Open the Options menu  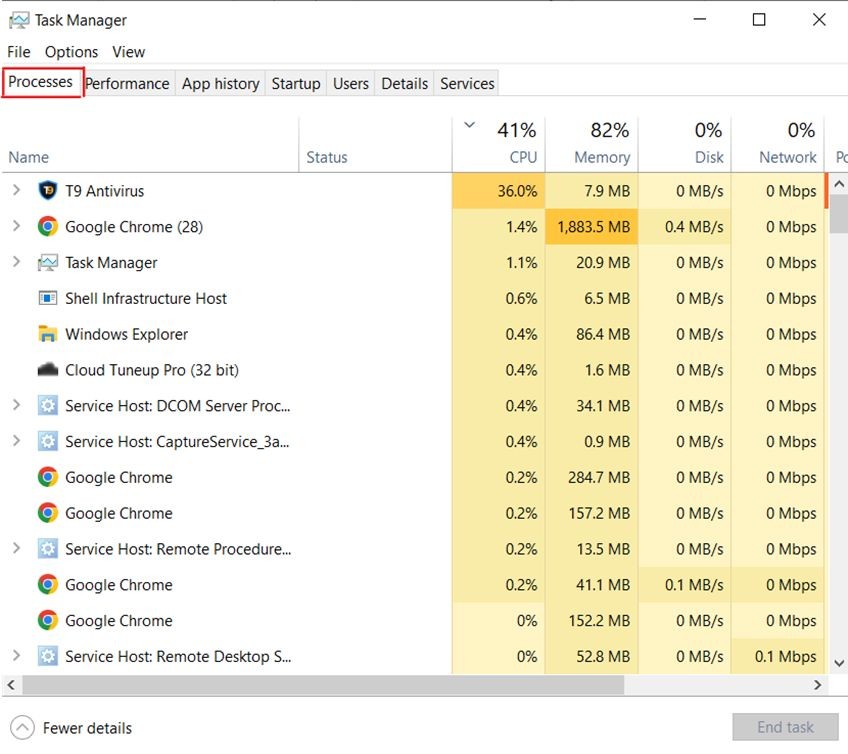coord(71,52)
